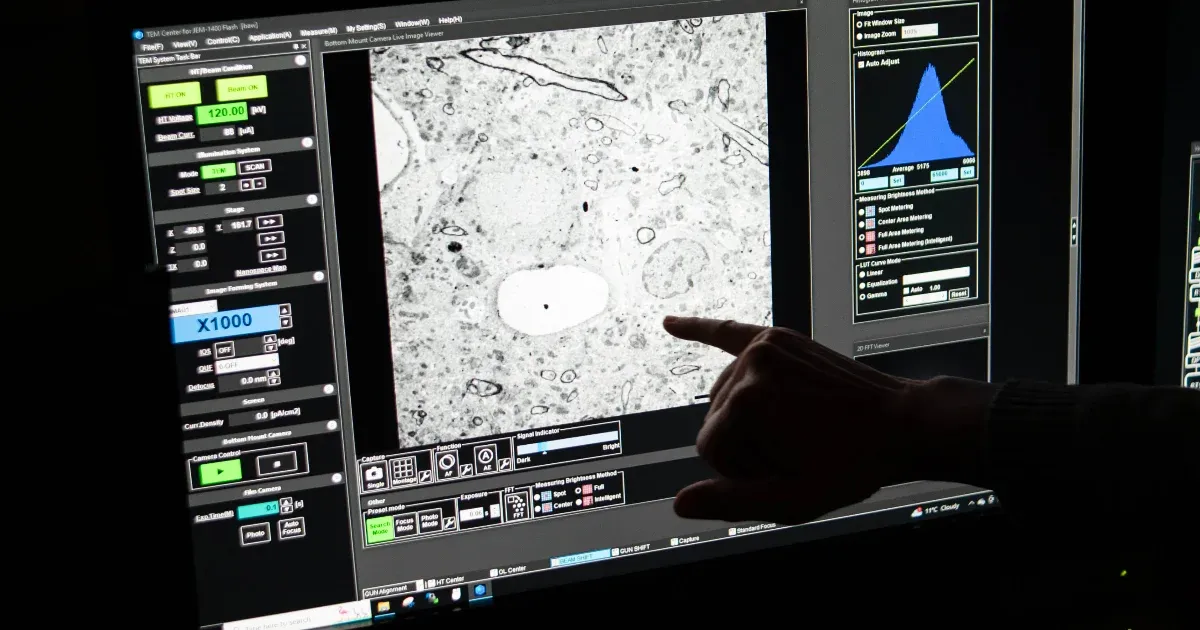Switch illumination mode to SCAN
The image size is (1200, 630).
(257, 167)
